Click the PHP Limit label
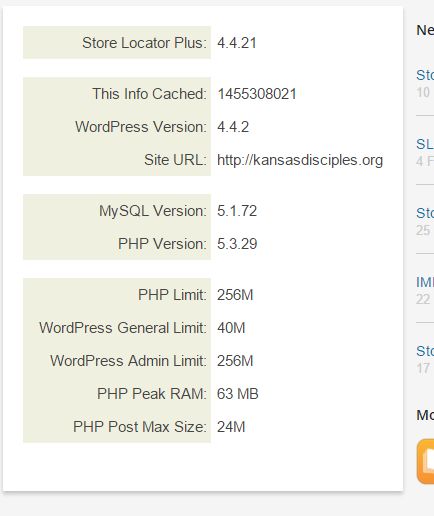 pos(172,295)
